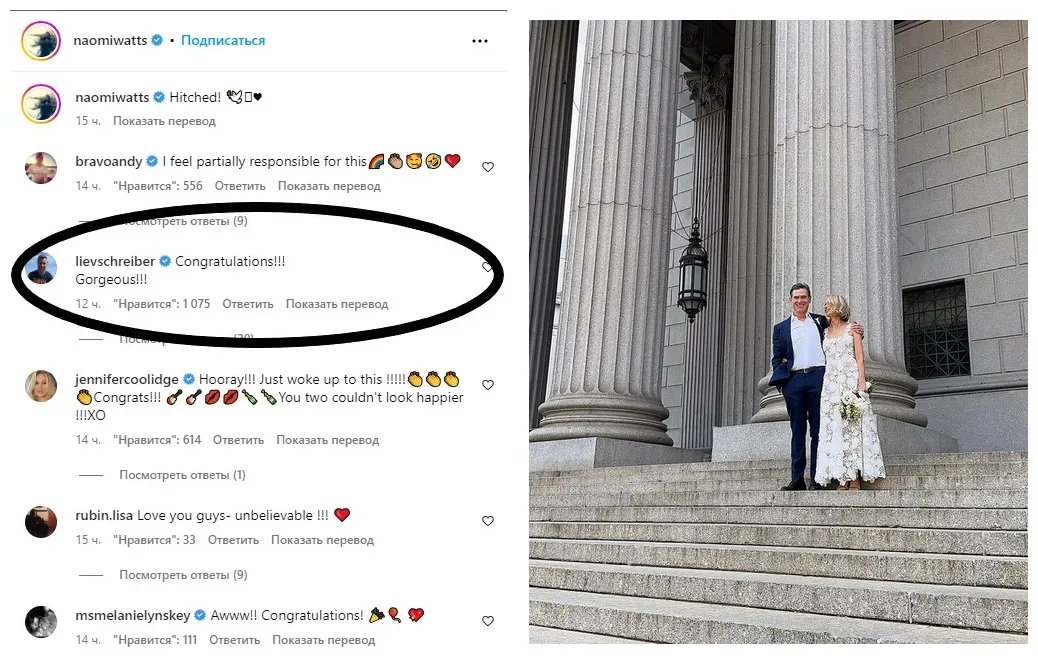Expand 1 reply under jennifercoolidge's comment
Screen dimensions: 1038x665
coord(182,475)
